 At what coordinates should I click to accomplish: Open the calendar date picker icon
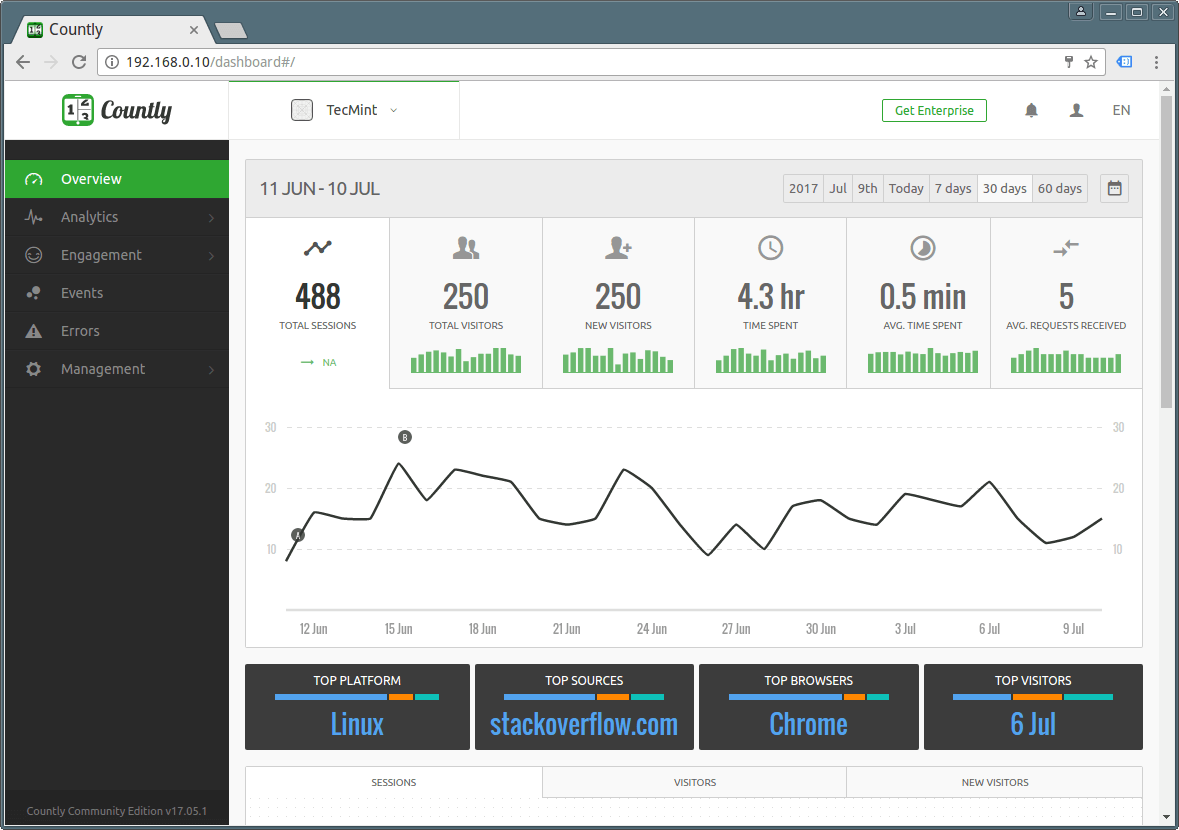coord(1114,188)
